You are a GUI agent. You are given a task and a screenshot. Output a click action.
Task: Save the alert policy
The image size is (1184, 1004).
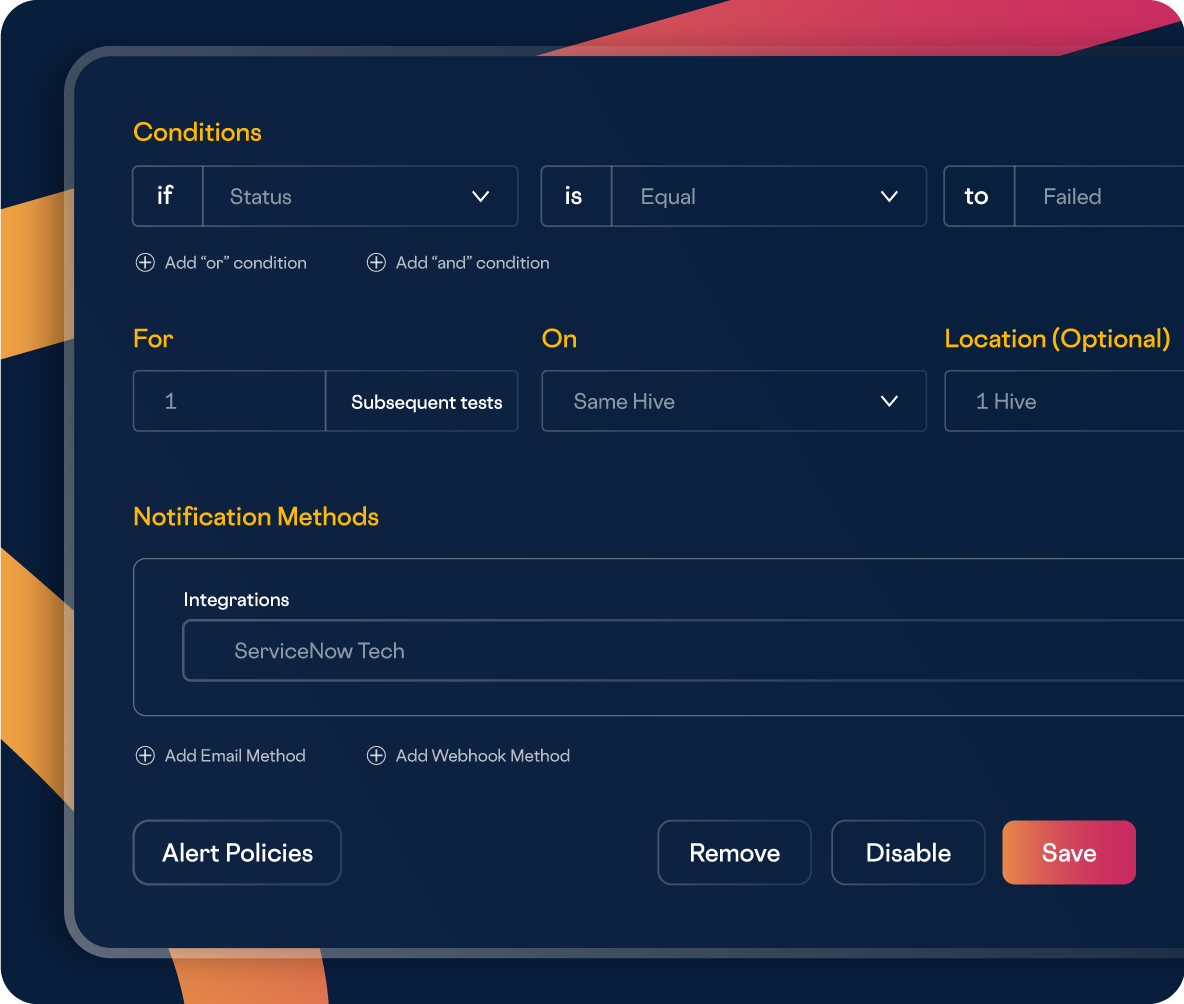tap(1068, 853)
